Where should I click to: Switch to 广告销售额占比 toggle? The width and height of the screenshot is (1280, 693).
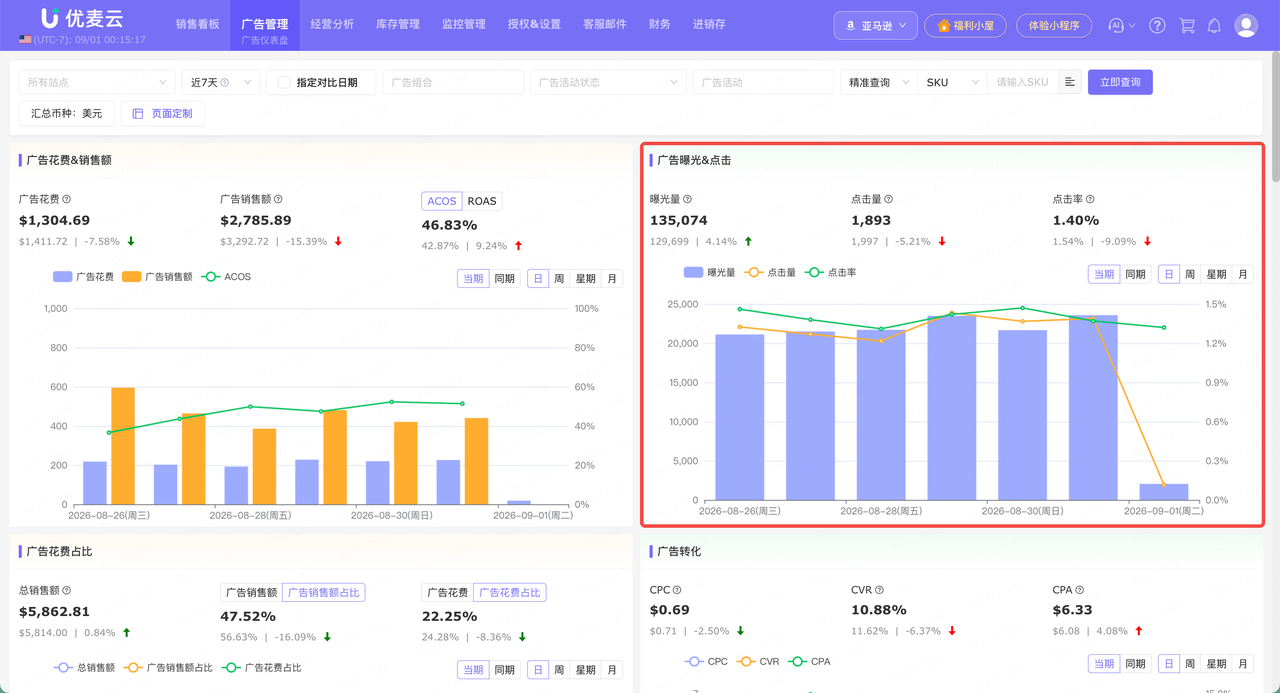324,592
